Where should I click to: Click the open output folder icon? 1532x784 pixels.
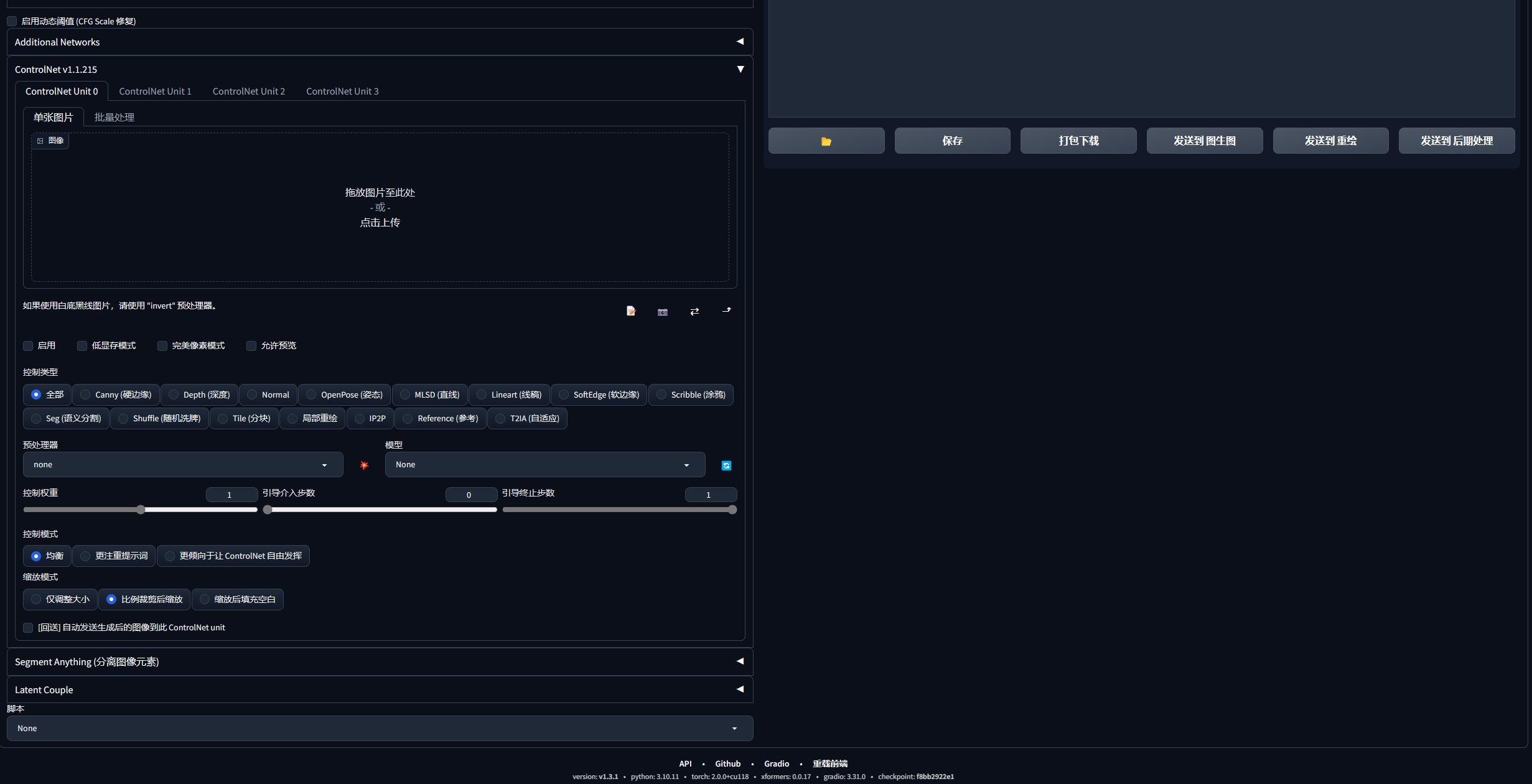[826, 141]
